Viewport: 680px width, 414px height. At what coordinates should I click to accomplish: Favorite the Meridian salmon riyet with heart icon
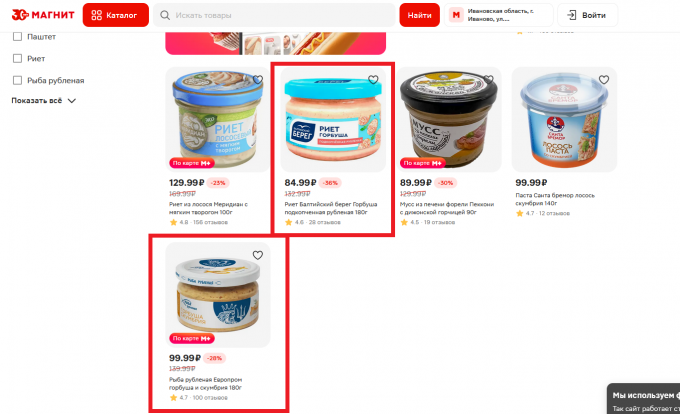pyautogui.click(x=258, y=80)
